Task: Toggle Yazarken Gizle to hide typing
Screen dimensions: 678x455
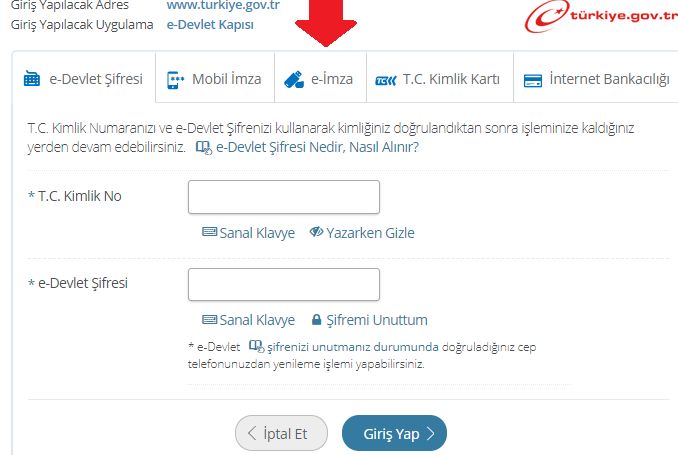Action: click(362, 233)
